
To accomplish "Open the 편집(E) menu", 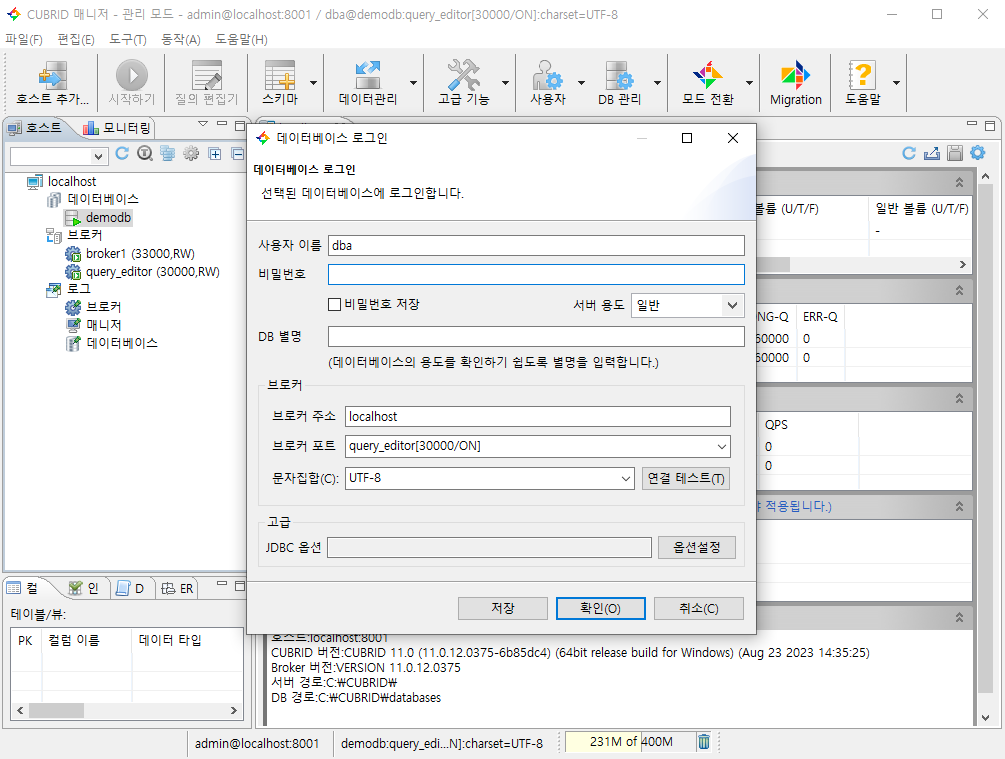I will [76, 40].
